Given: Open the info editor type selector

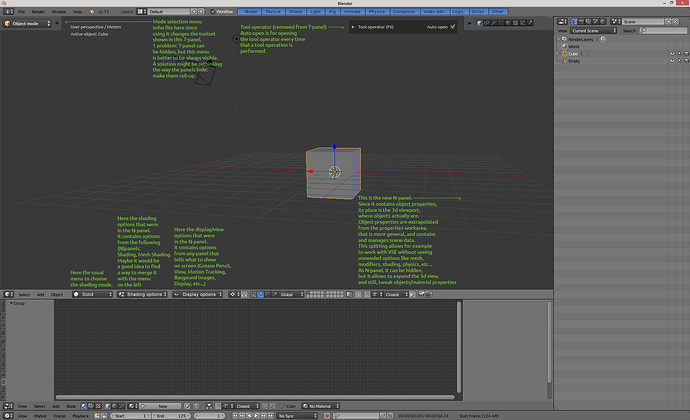Looking at the screenshot, I should (8, 11).
